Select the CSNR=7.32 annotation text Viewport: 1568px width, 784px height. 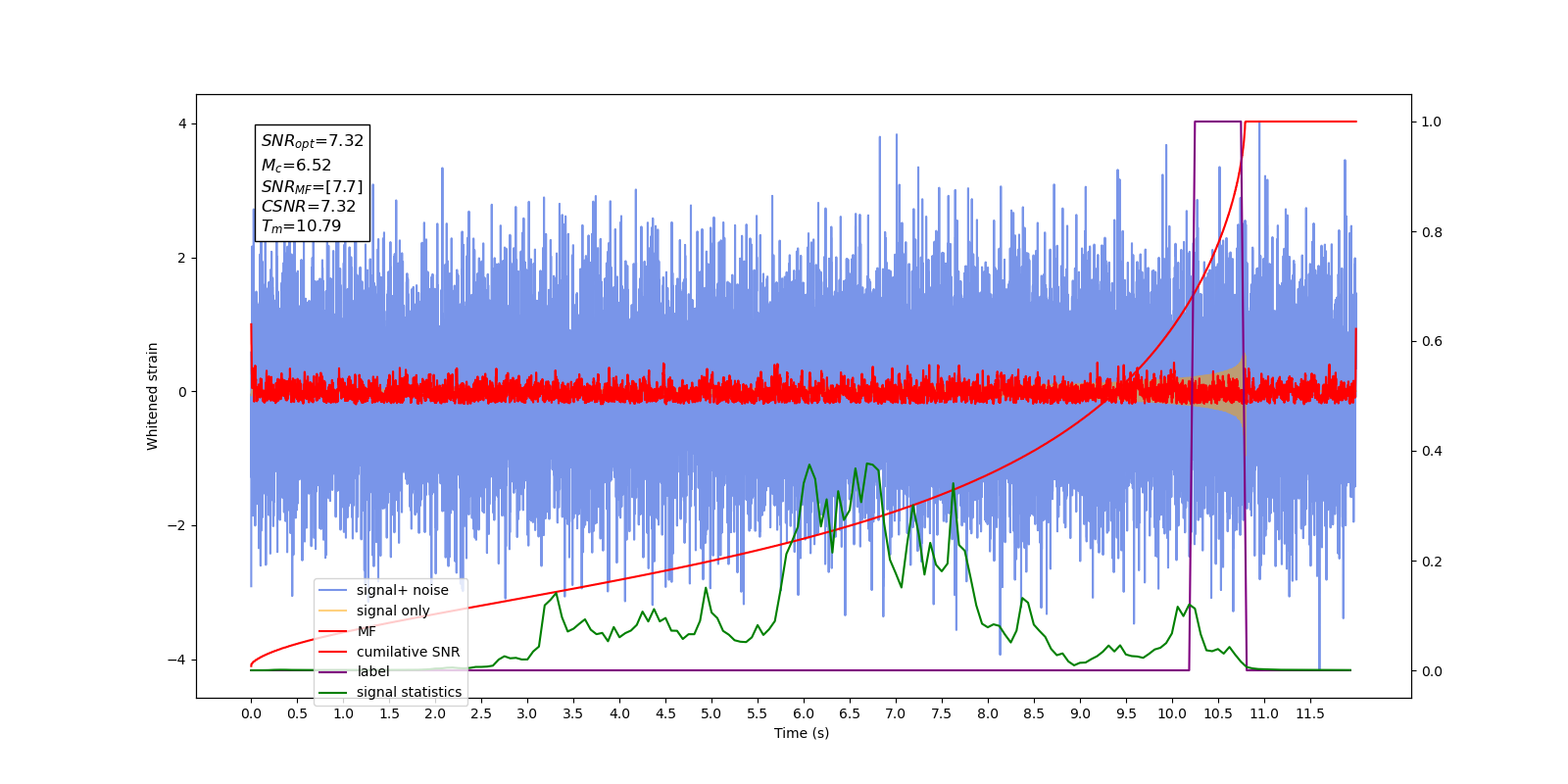click(309, 206)
